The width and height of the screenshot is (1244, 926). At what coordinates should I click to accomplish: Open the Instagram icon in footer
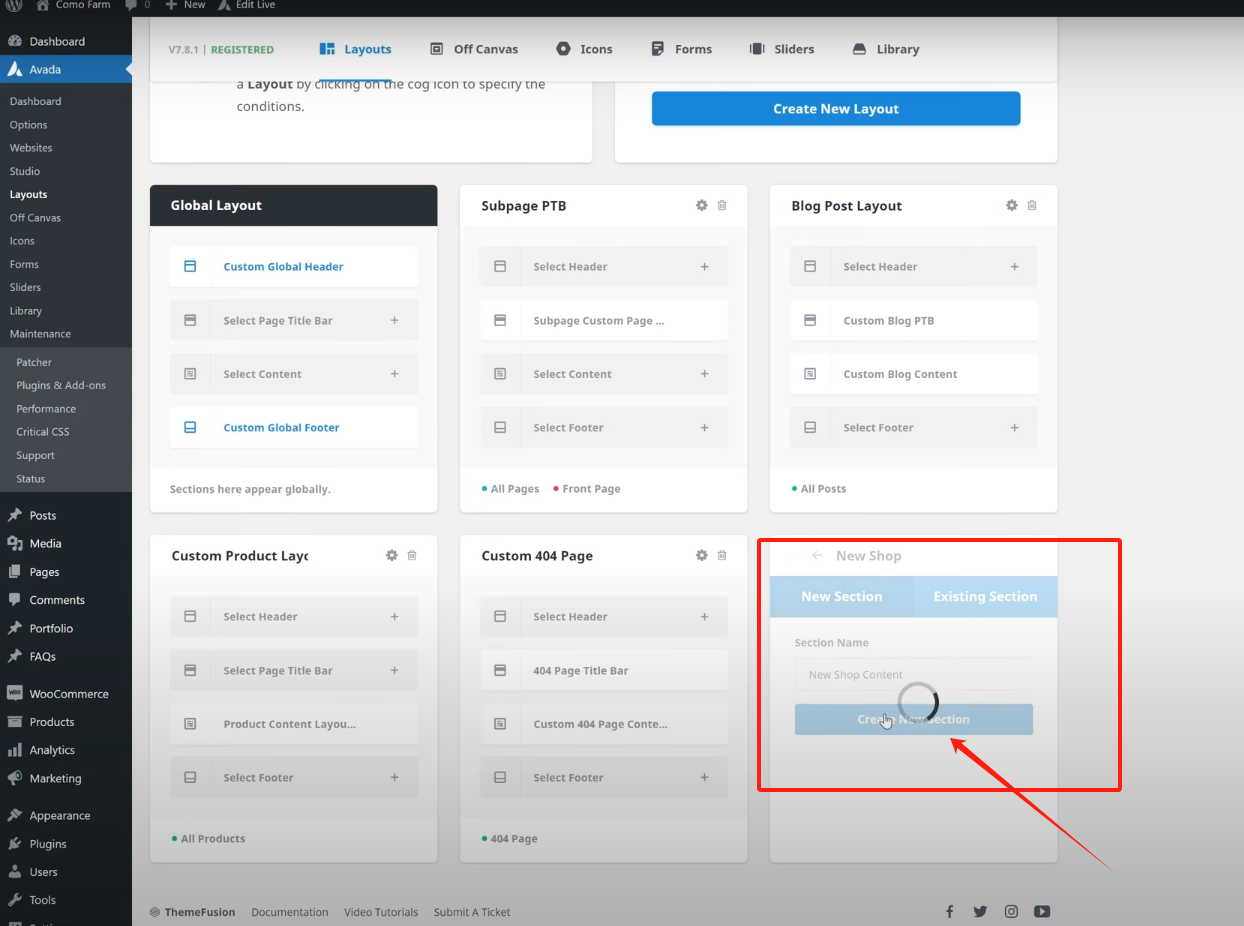pyautogui.click(x=1011, y=911)
